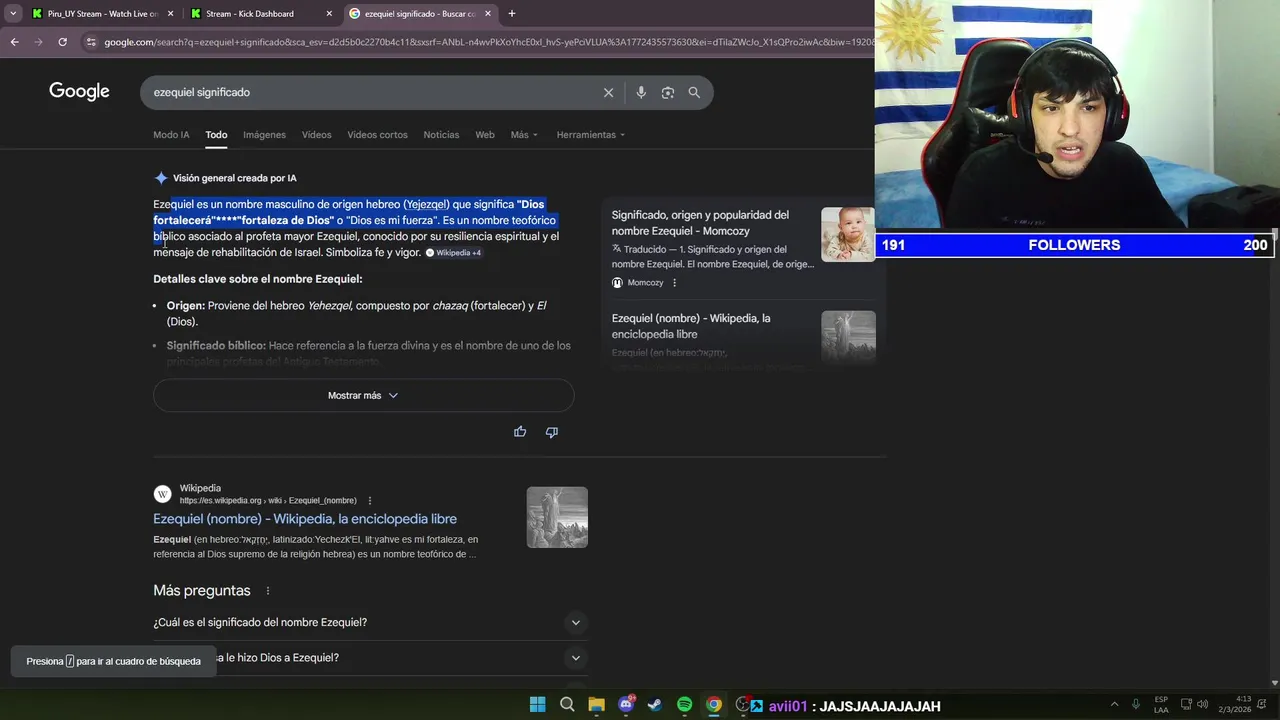Open the Wikipedia +4 sources chip
This screenshot has width=1280, height=720.
[x=454, y=253]
